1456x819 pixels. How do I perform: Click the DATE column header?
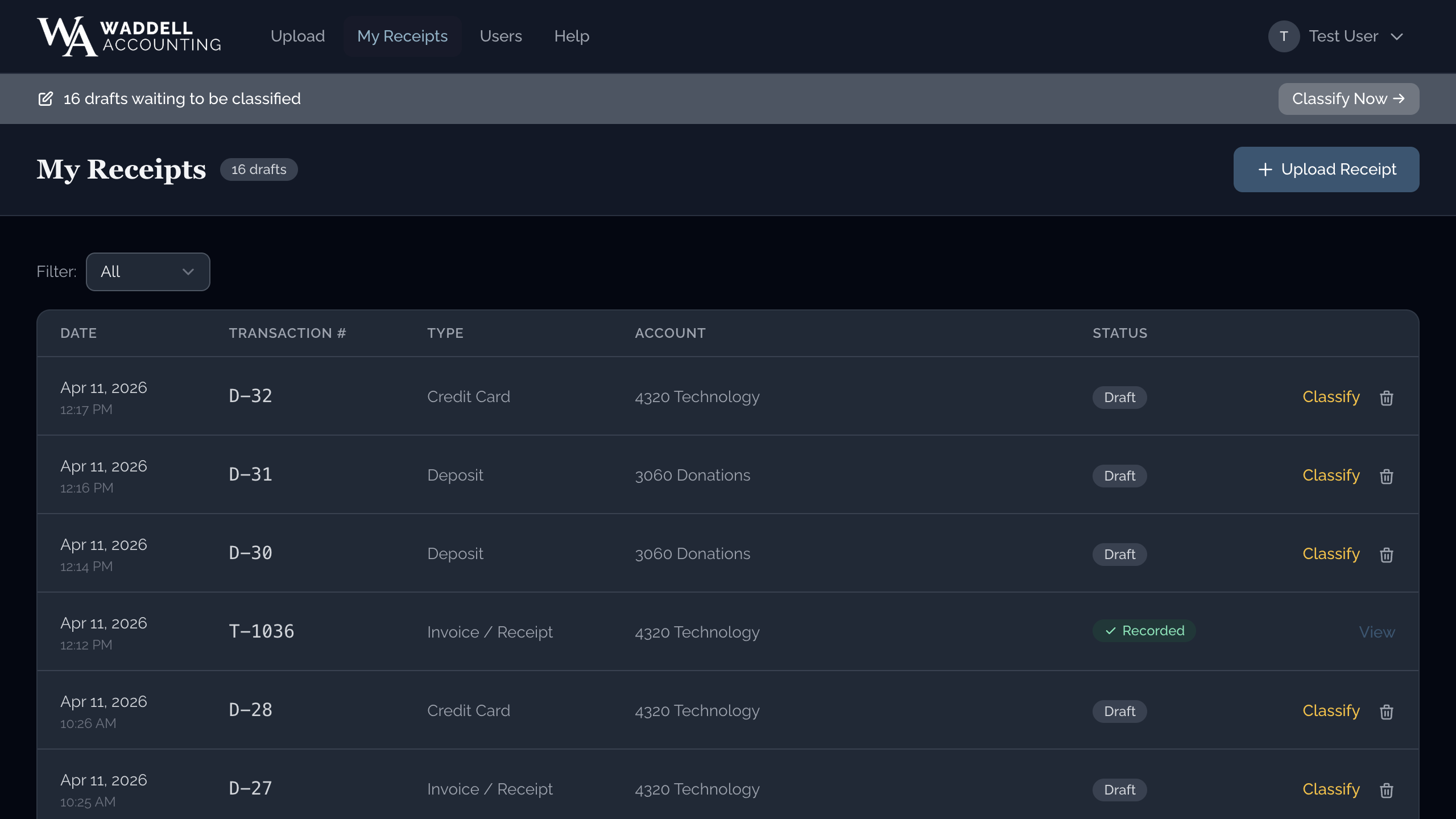78,333
